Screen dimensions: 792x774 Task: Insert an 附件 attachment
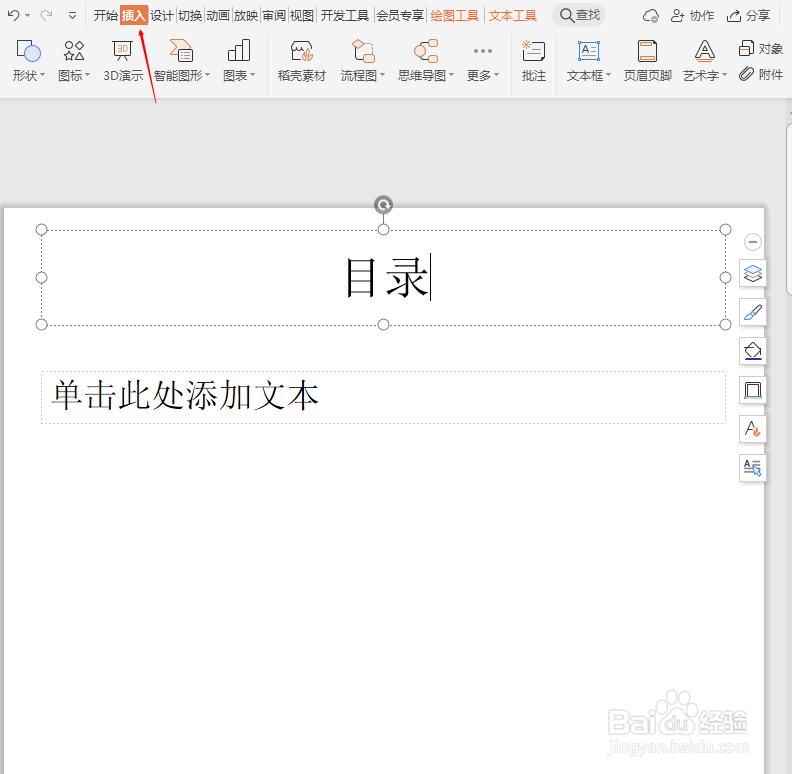tap(761, 75)
